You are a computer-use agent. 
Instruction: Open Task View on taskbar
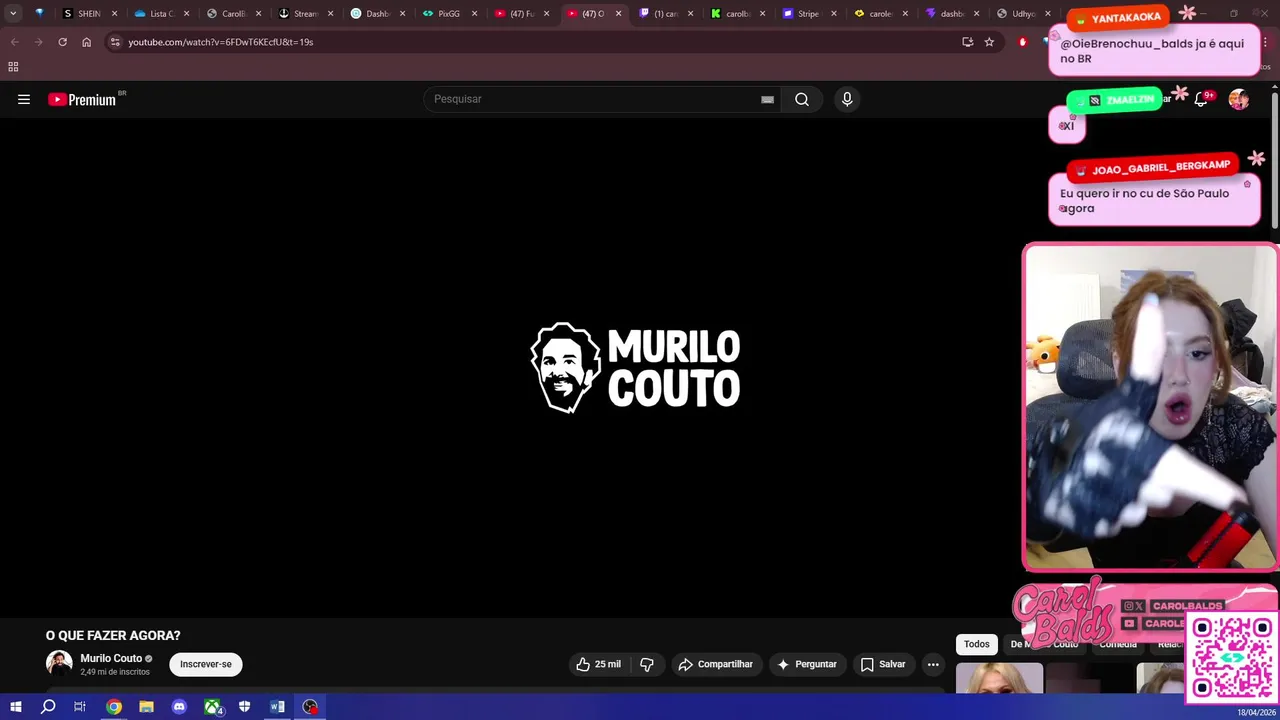pyautogui.click(x=80, y=707)
